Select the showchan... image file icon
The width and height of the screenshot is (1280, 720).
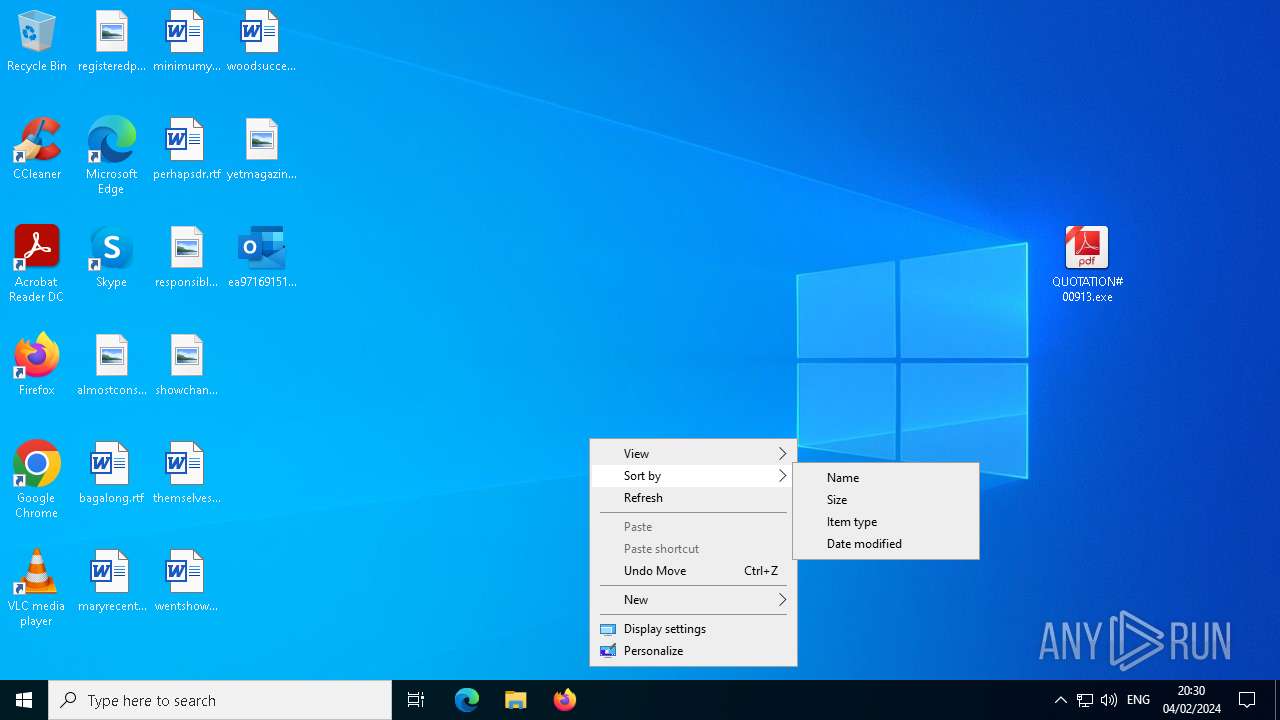186,366
